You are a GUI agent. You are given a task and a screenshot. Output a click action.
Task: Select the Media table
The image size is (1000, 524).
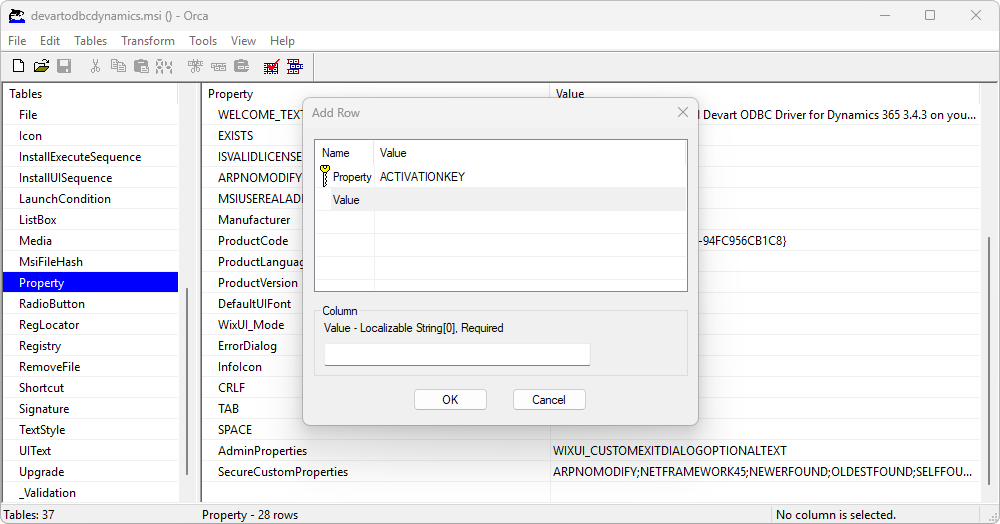[x=91, y=241]
